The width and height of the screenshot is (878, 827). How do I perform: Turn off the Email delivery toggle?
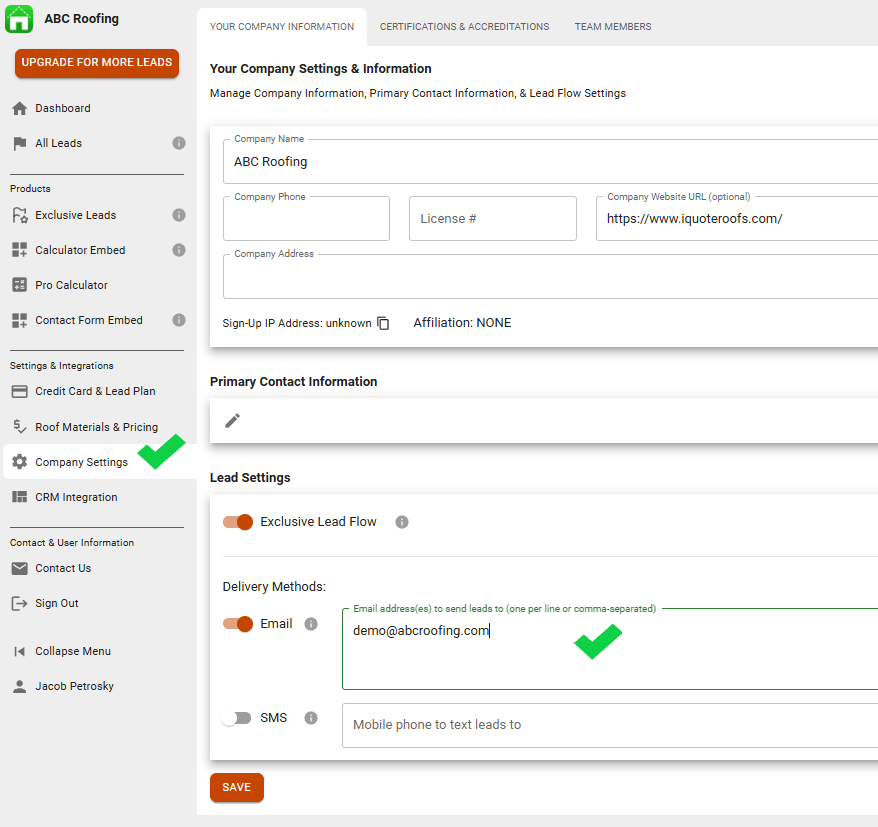click(238, 624)
